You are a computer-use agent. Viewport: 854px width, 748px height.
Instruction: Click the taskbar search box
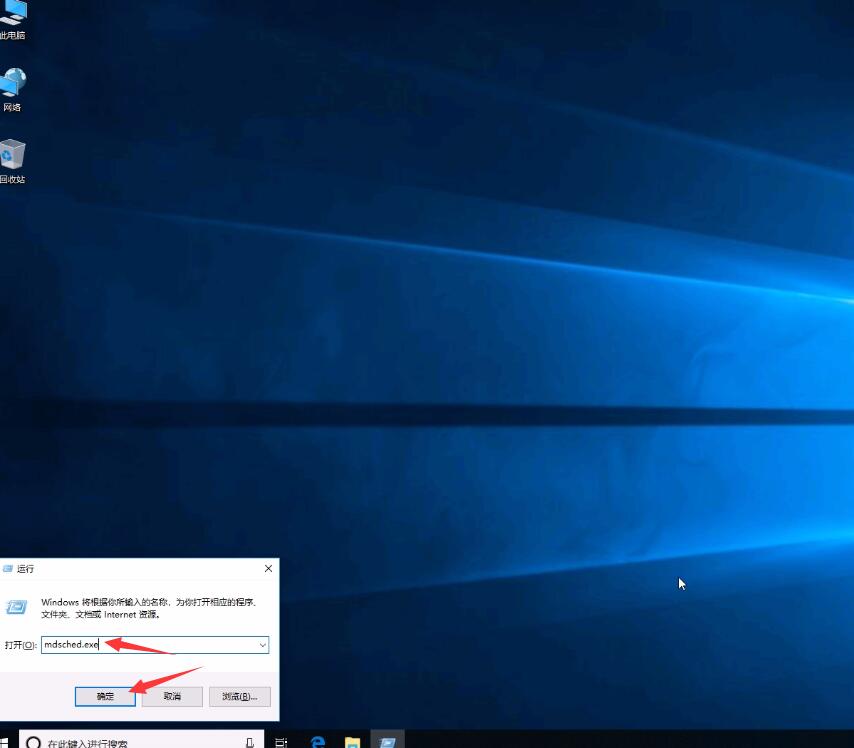point(142,741)
